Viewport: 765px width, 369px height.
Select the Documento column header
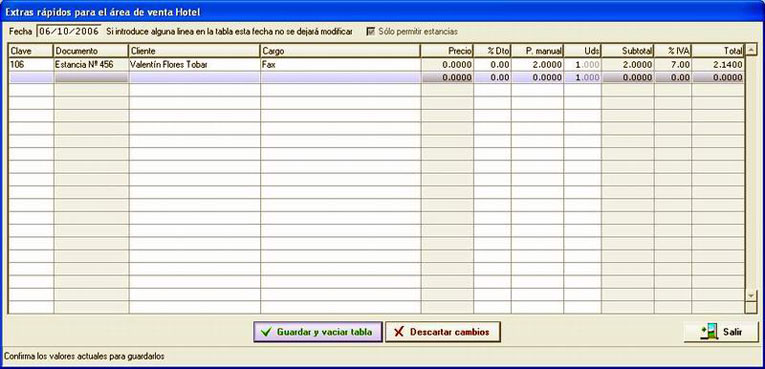point(91,51)
